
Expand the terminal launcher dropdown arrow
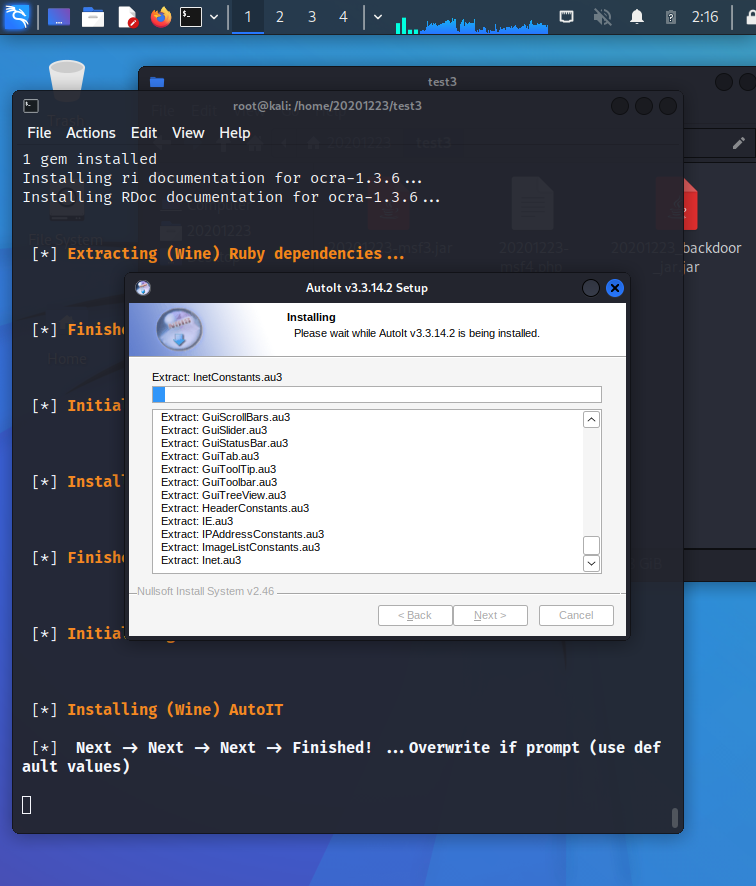coord(214,17)
